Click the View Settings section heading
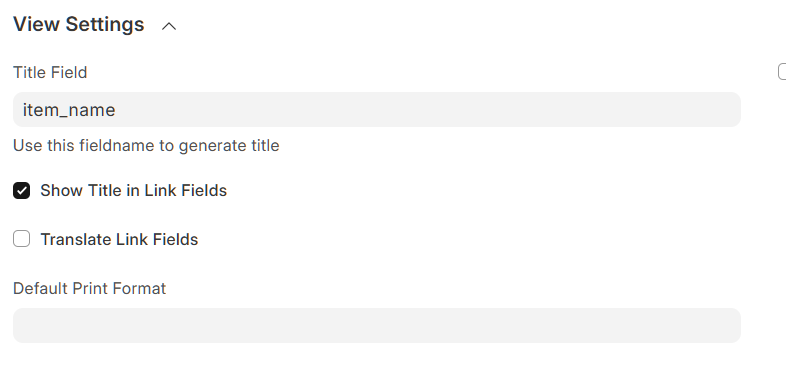The width and height of the screenshot is (786, 369). coord(79,24)
